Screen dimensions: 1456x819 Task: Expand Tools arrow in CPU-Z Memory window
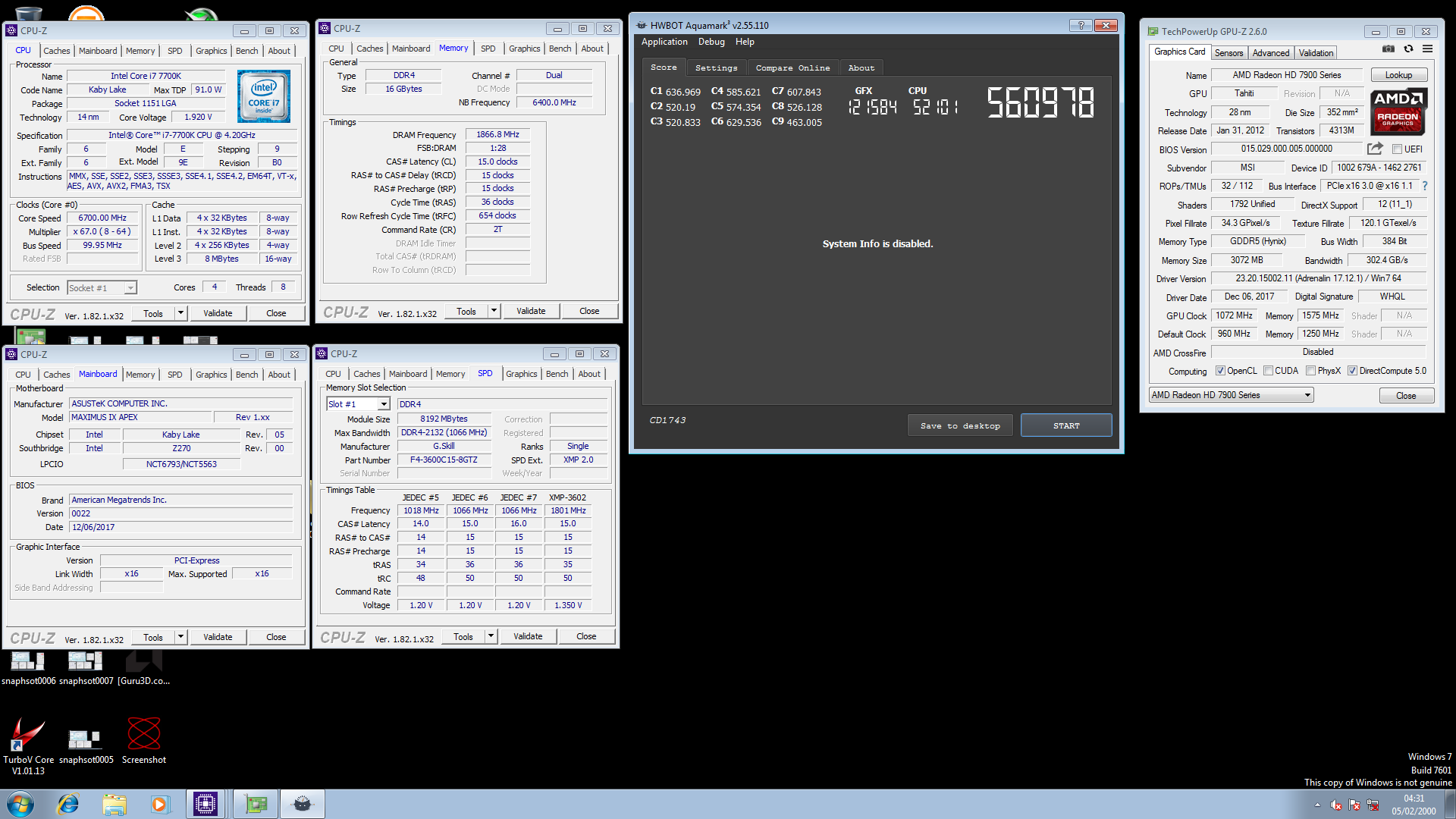click(494, 311)
